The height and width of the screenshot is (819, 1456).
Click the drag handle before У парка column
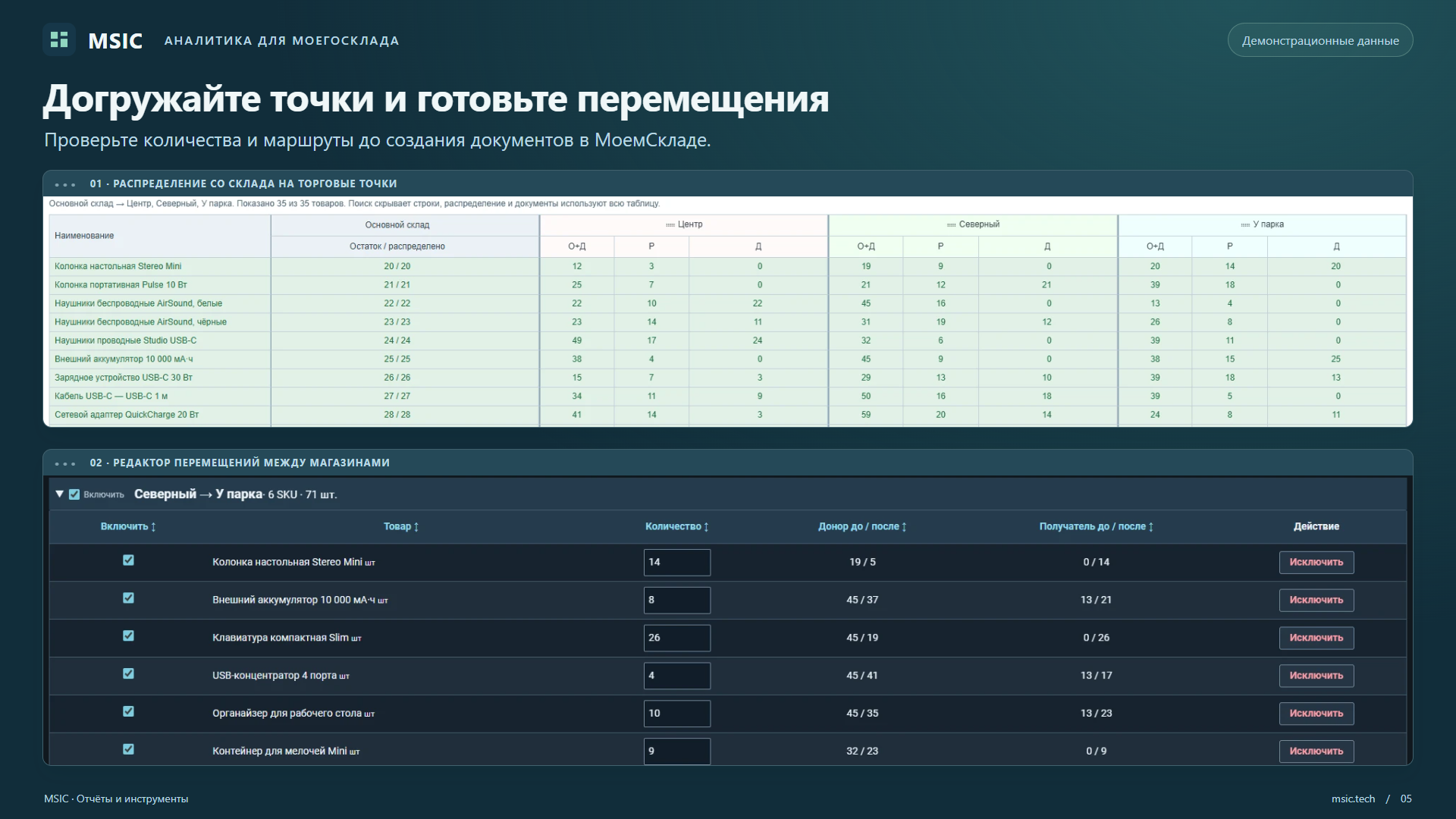pos(1245,225)
